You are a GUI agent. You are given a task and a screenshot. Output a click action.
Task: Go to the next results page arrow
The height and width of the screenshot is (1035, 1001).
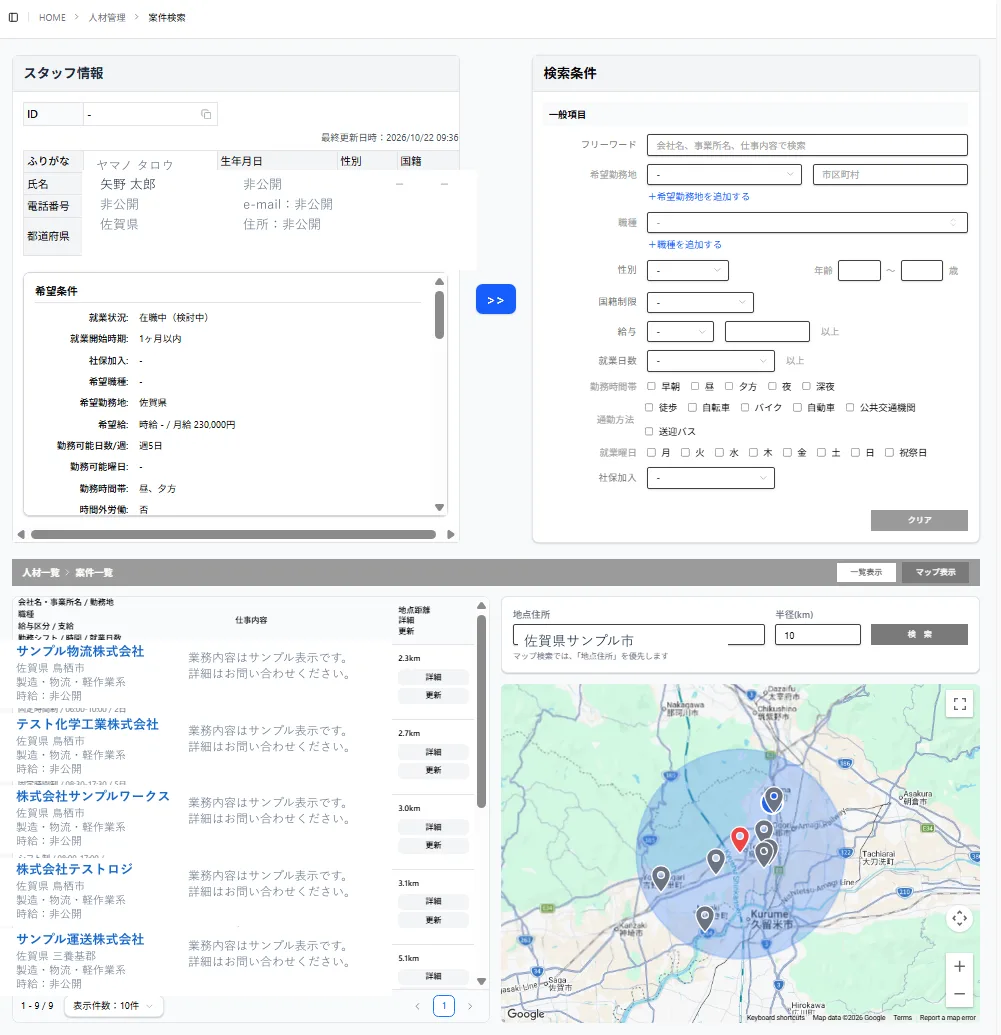pos(470,1006)
